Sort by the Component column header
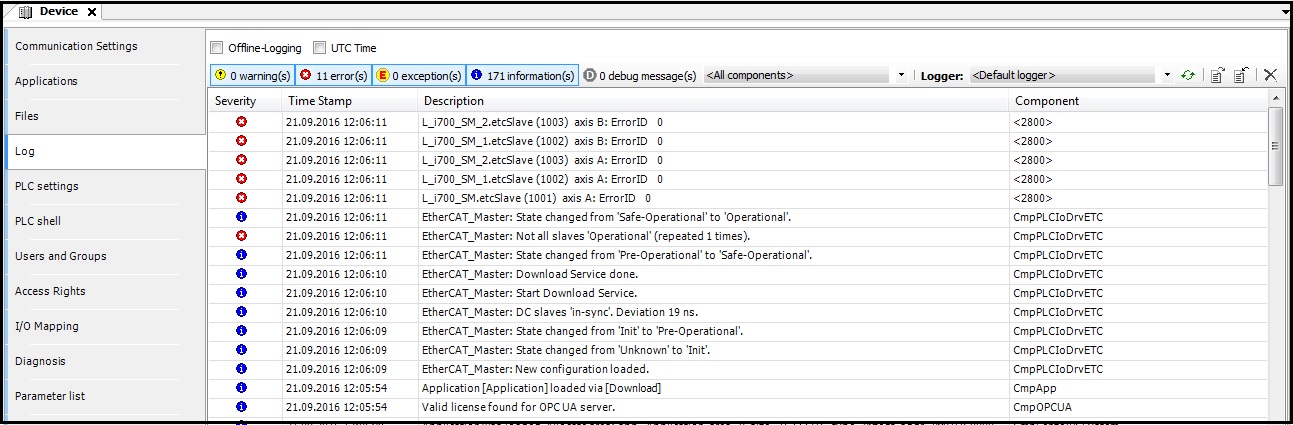Viewport: 1293px width, 425px height. tap(1138, 101)
